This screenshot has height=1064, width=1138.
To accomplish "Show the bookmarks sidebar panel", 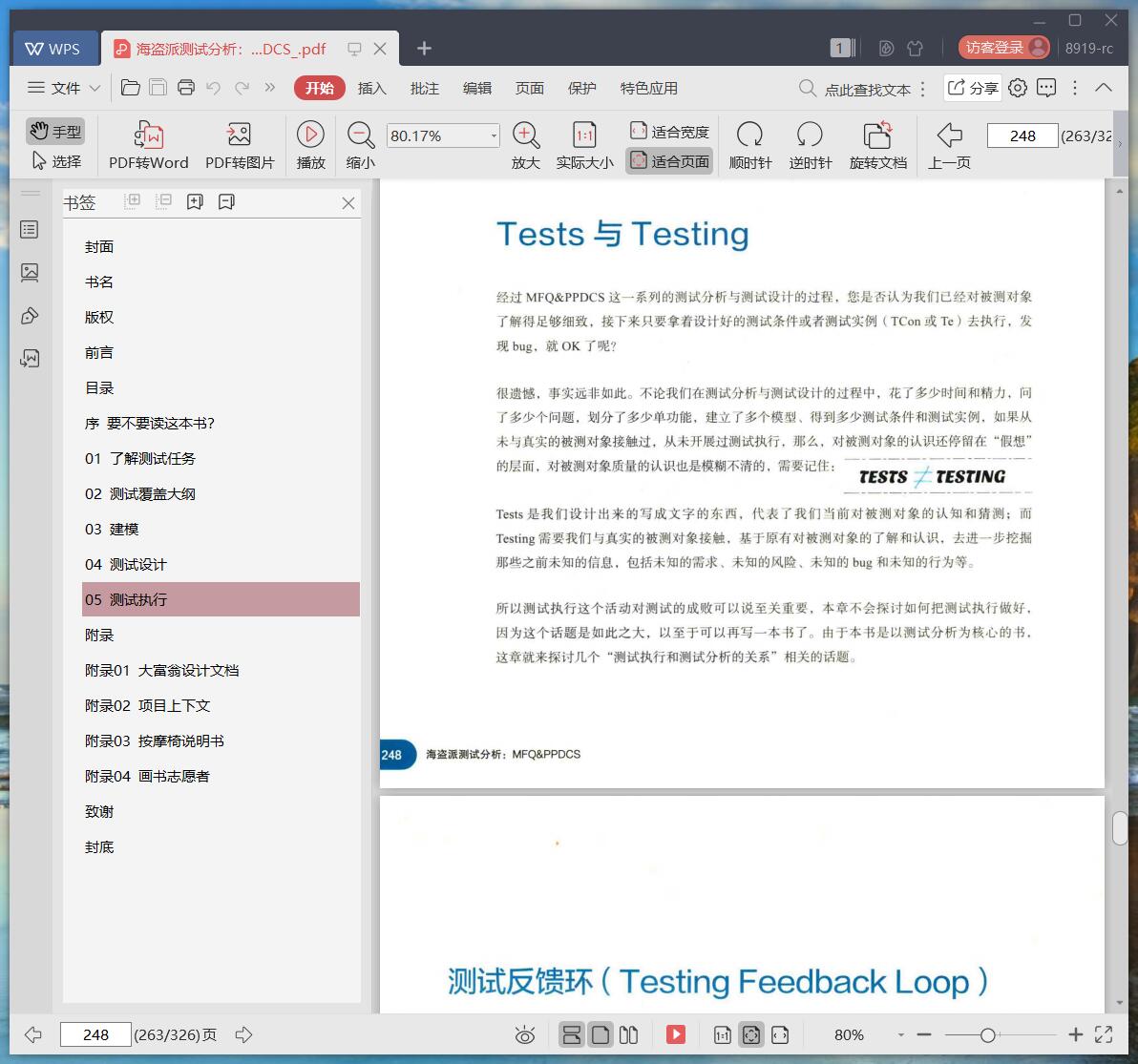I will tap(30, 230).
